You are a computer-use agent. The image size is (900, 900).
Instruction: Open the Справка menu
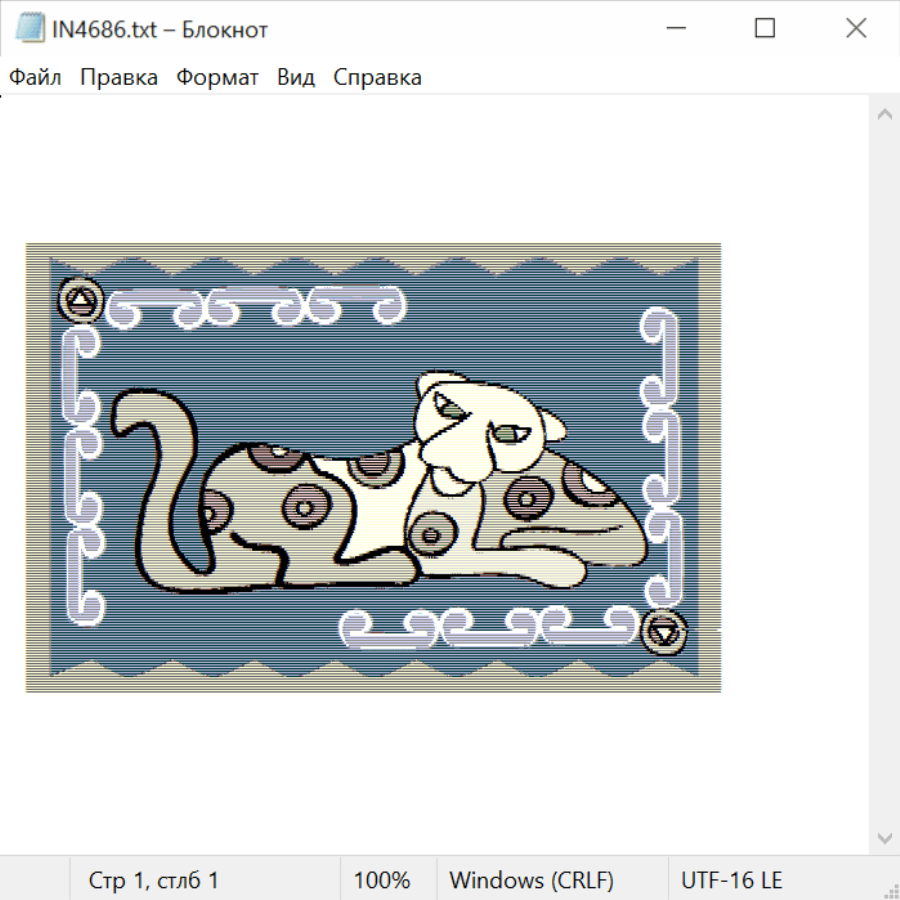[377, 77]
